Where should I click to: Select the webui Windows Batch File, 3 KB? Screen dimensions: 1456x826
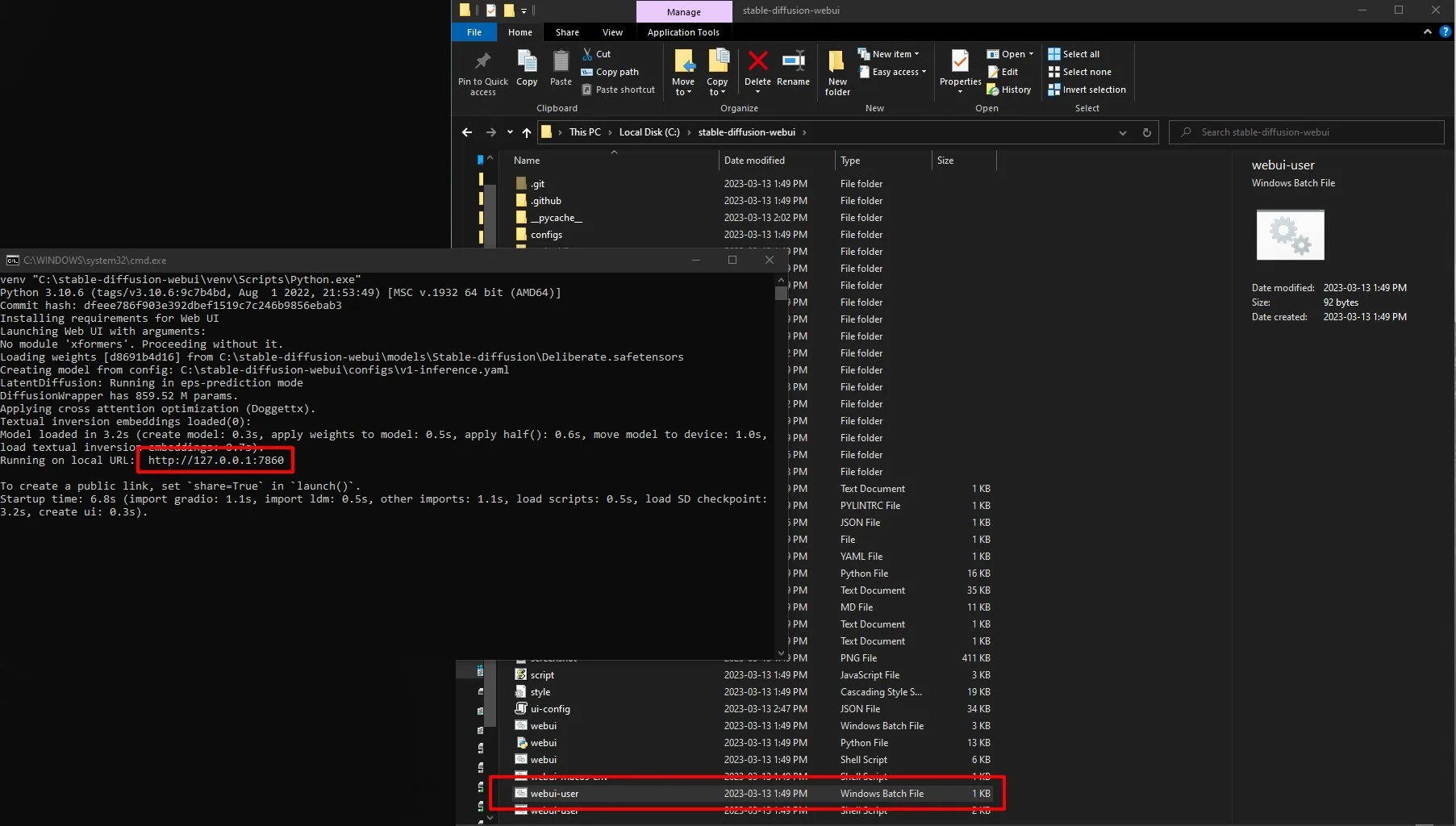pos(754,726)
